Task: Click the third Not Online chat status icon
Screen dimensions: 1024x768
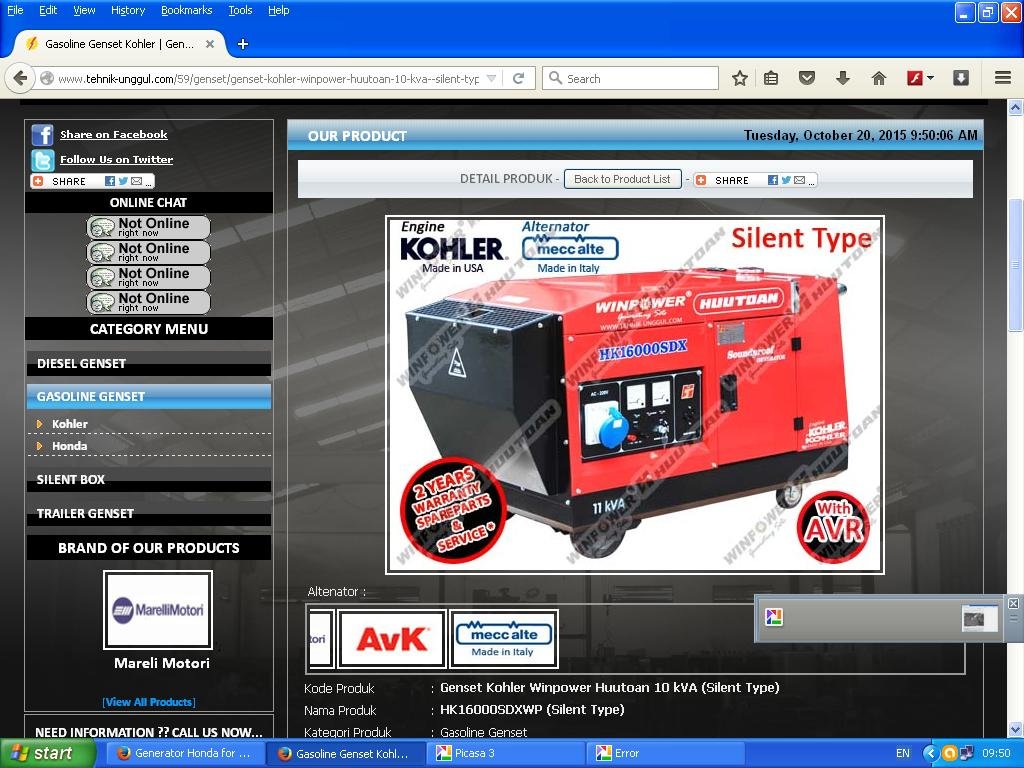Action: [x=148, y=277]
